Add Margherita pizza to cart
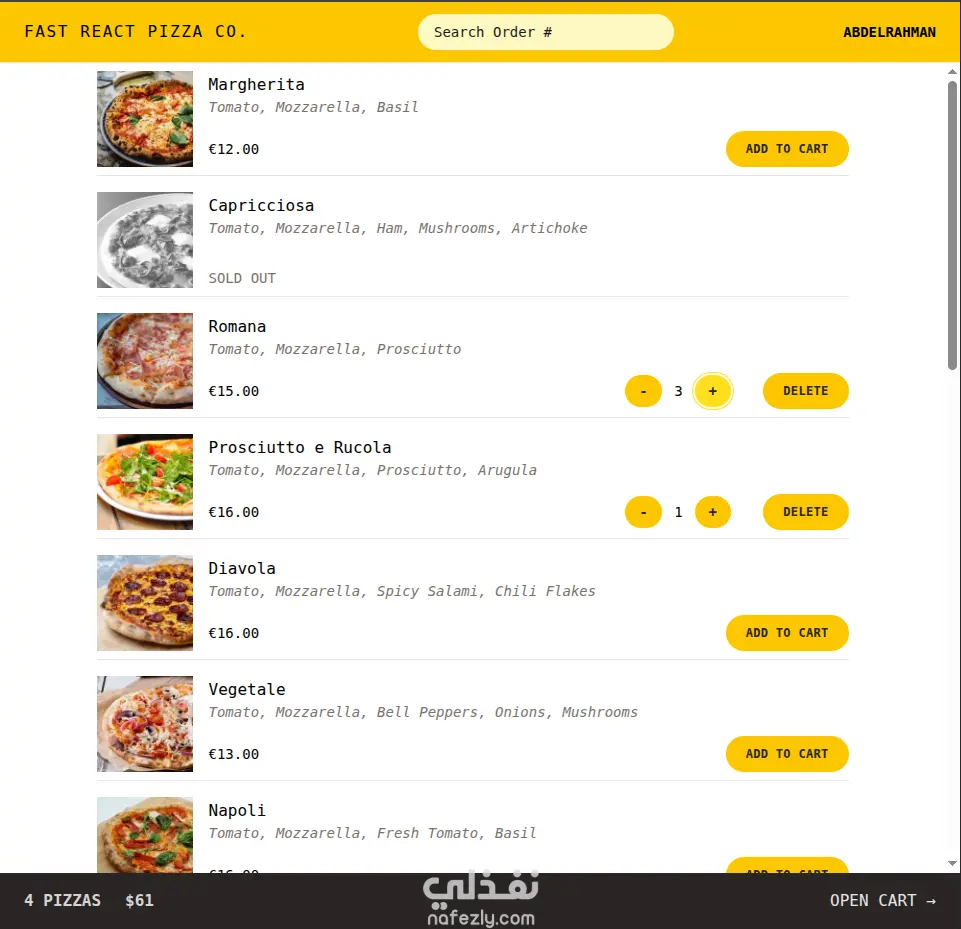The width and height of the screenshot is (961, 929). click(x=787, y=149)
